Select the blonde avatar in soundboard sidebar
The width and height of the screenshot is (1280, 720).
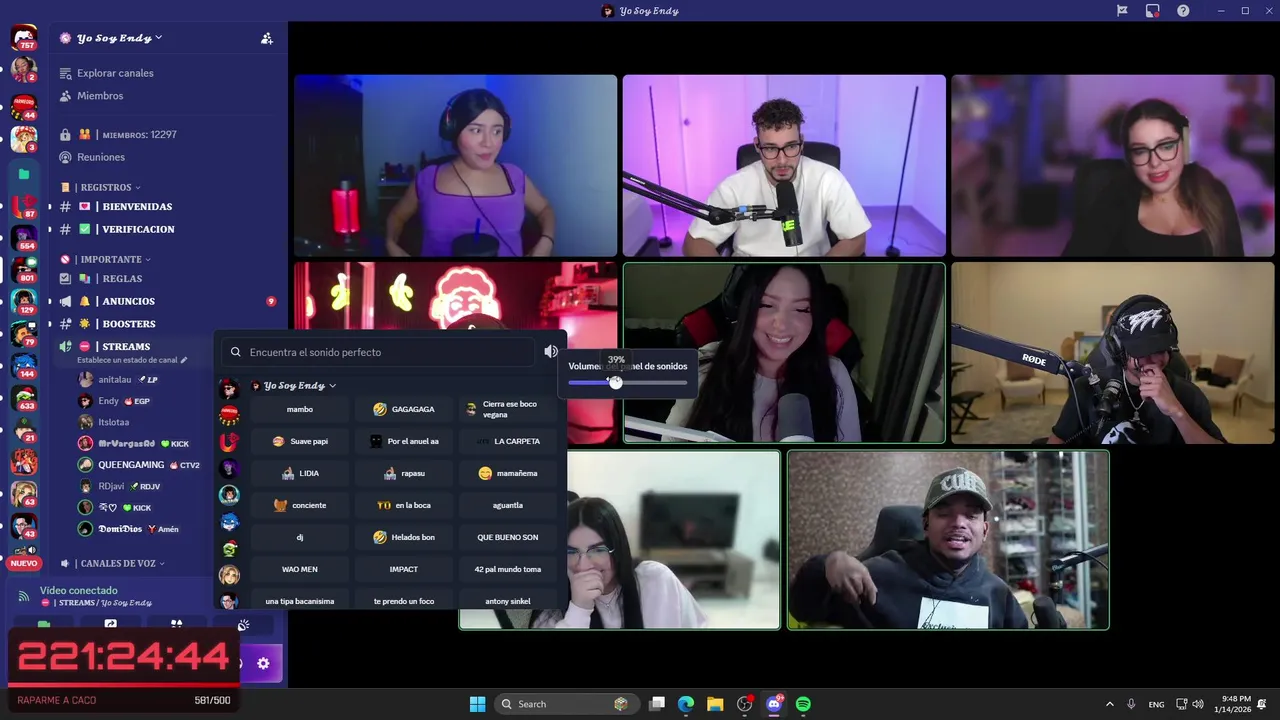click(229, 575)
